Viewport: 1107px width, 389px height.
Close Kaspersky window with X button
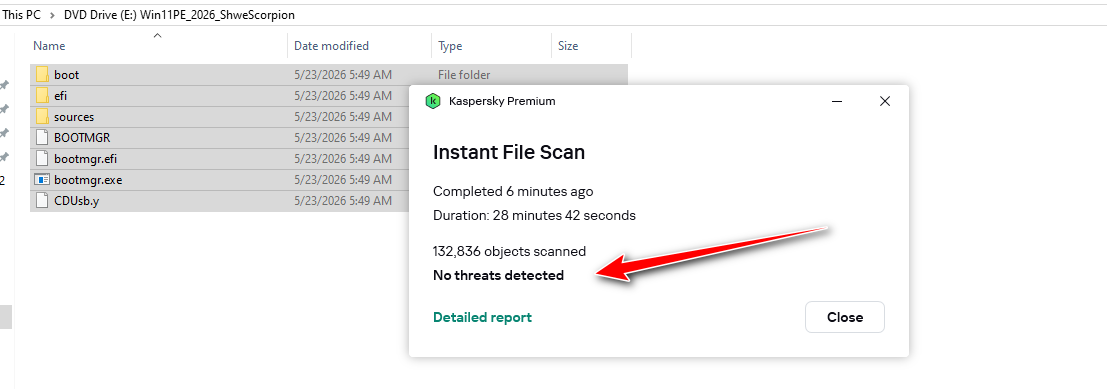[x=885, y=101]
